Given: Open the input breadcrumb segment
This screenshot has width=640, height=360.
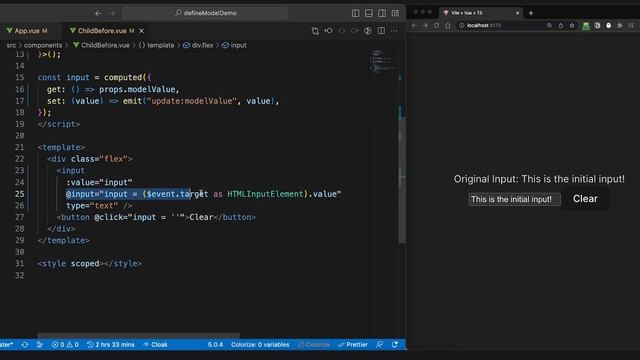Looking at the screenshot, I should (x=234, y=45).
